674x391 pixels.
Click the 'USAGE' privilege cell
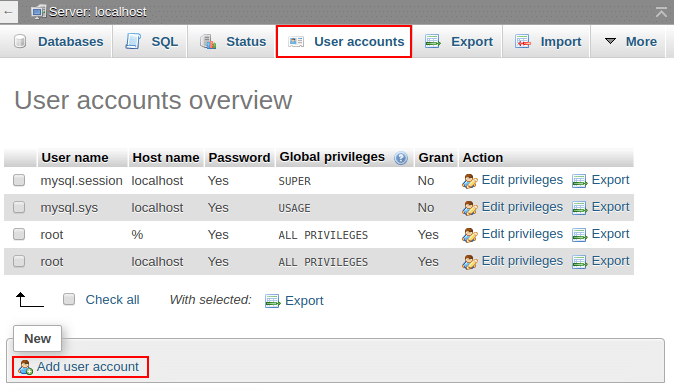[294, 208]
